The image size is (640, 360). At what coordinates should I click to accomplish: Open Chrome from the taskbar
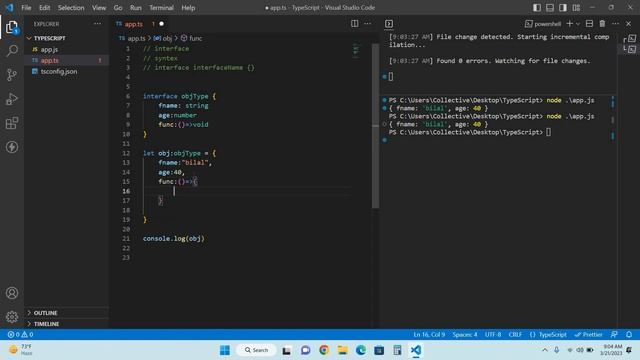[x=324, y=350]
